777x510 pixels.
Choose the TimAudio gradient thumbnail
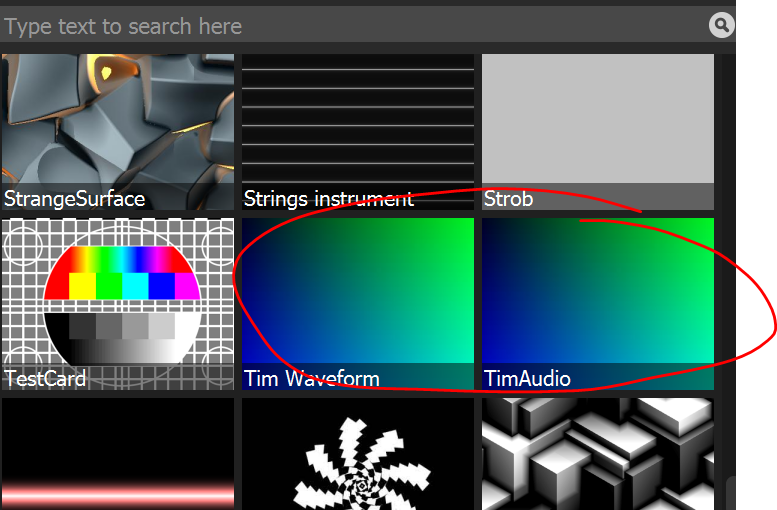pos(598,290)
